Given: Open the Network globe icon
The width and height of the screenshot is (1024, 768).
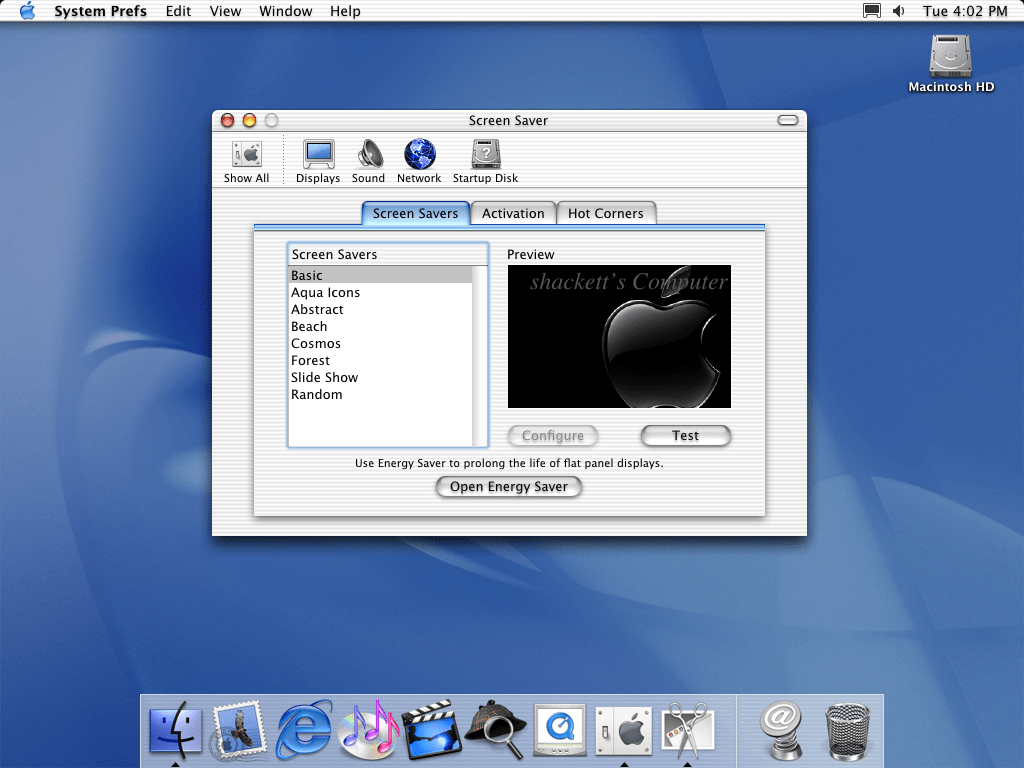Looking at the screenshot, I should (419, 159).
